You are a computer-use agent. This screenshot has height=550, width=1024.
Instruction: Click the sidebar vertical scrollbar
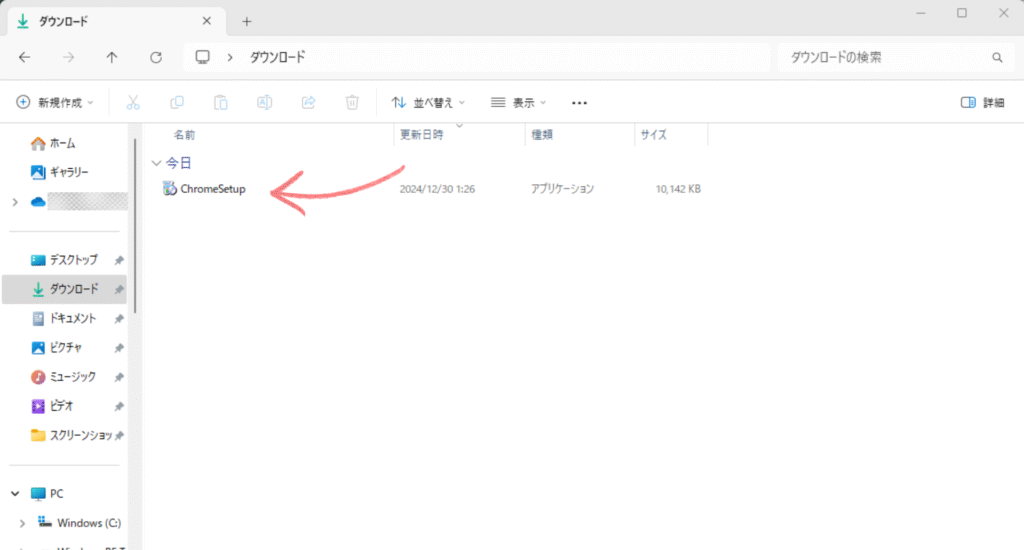[x=135, y=225]
